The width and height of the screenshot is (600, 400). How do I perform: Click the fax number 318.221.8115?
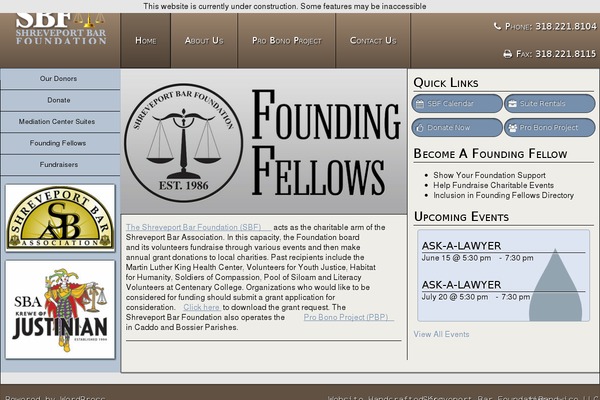click(566, 54)
